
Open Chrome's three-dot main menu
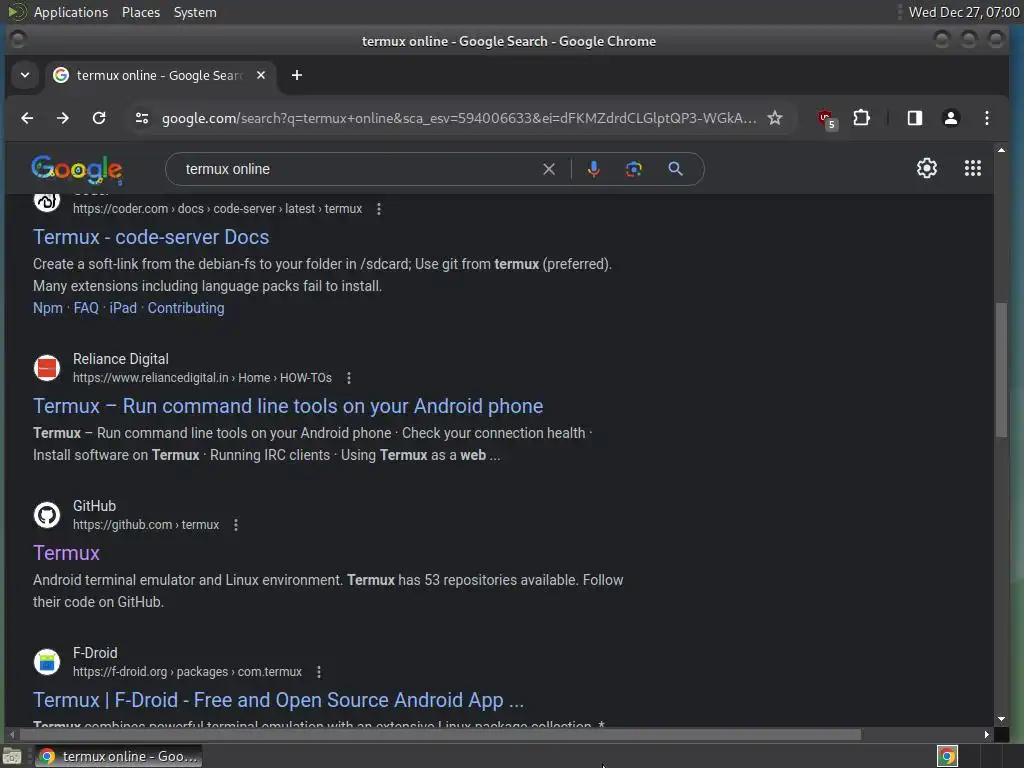[987, 118]
